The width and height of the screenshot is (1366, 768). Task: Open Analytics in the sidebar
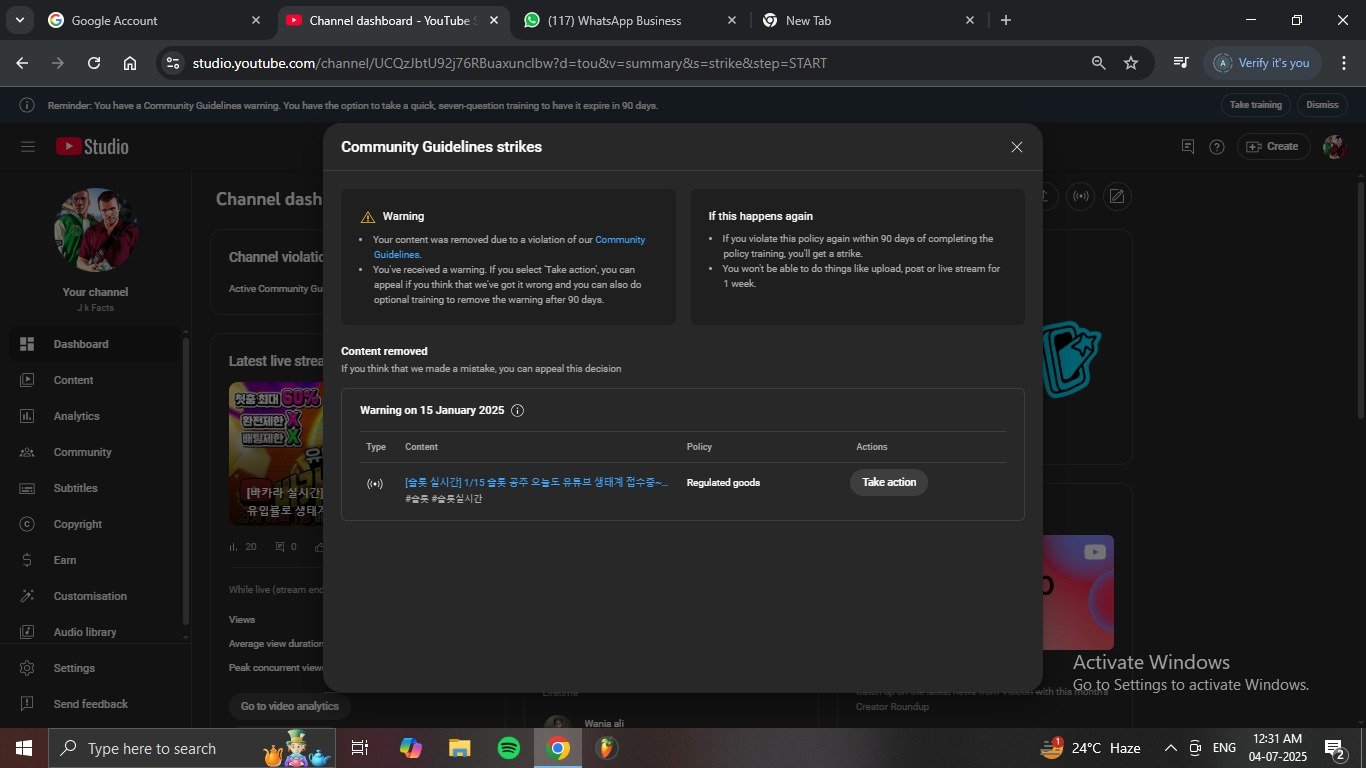95,416
